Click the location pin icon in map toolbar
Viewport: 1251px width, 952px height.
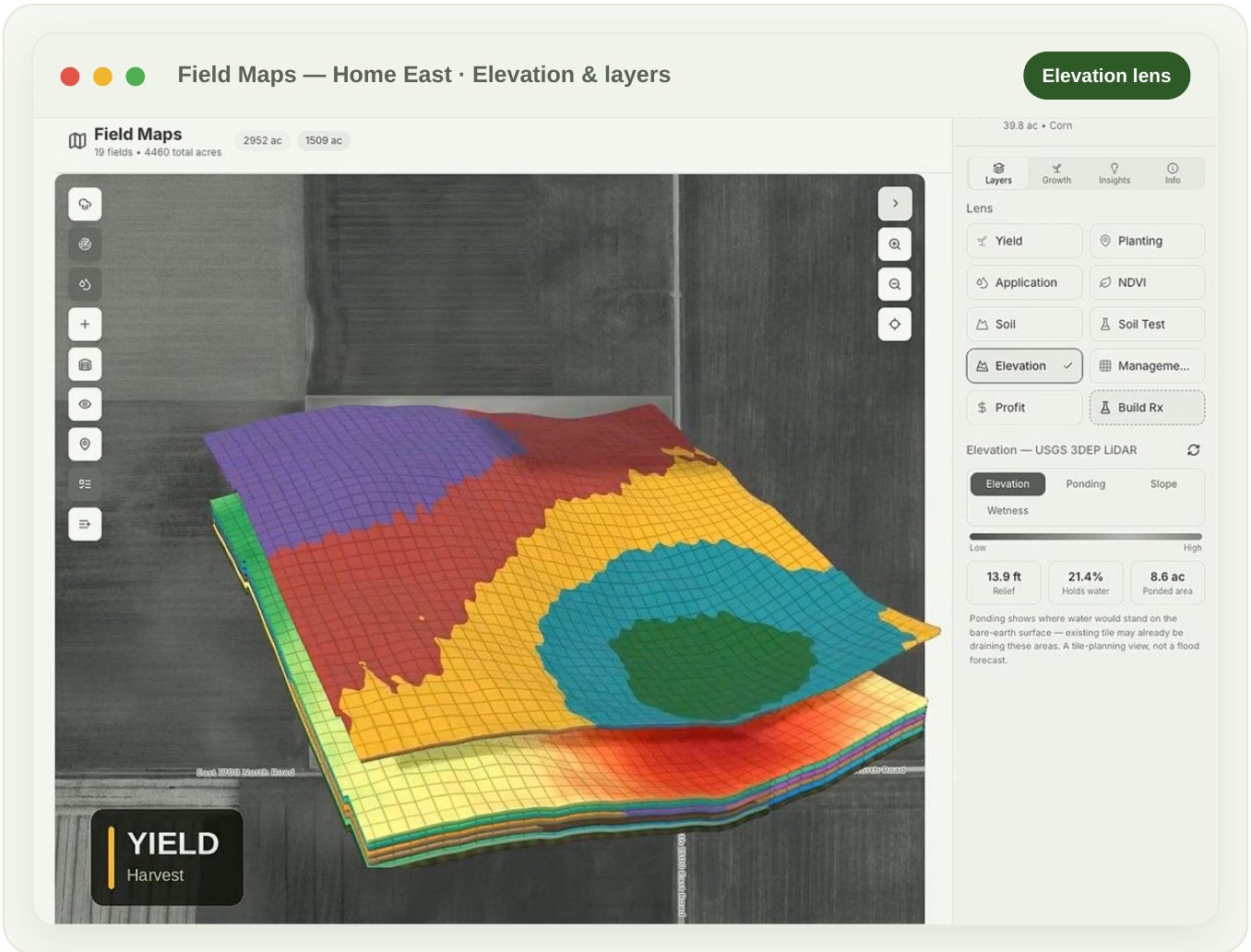pyautogui.click(x=85, y=444)
